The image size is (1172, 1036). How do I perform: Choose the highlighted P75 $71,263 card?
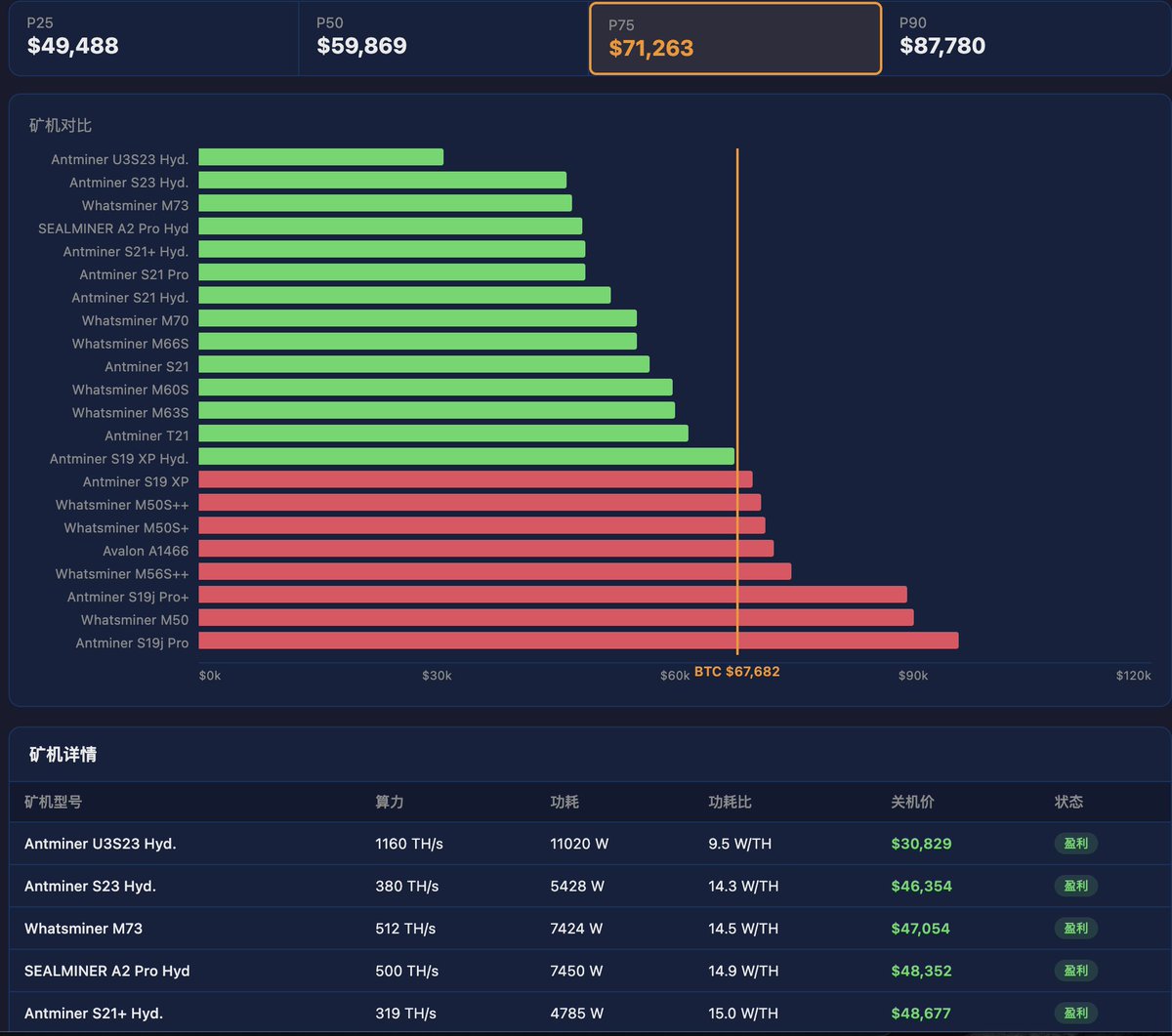735,38
